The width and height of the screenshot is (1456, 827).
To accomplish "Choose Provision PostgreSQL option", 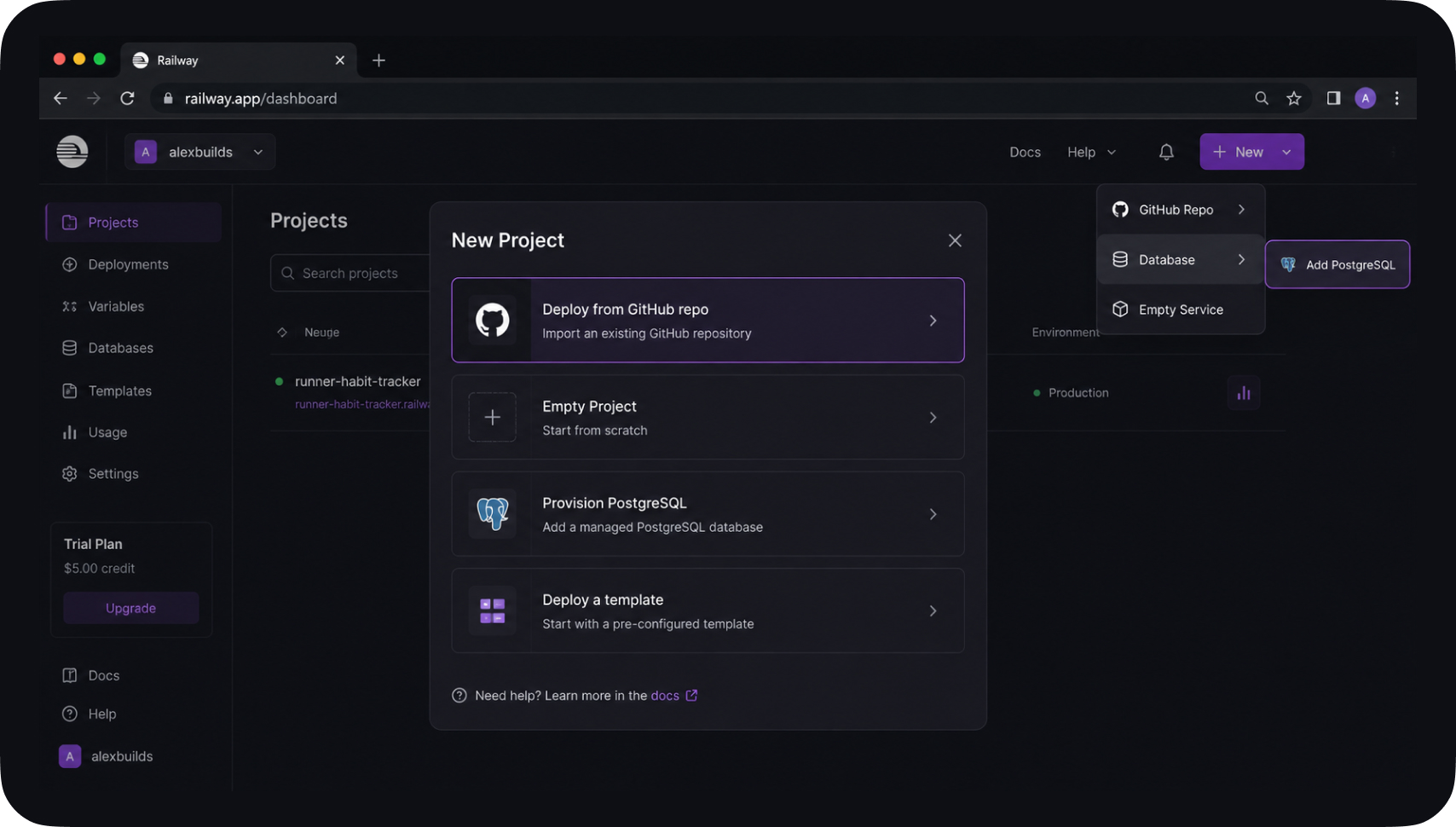I will tap(708, 514).
